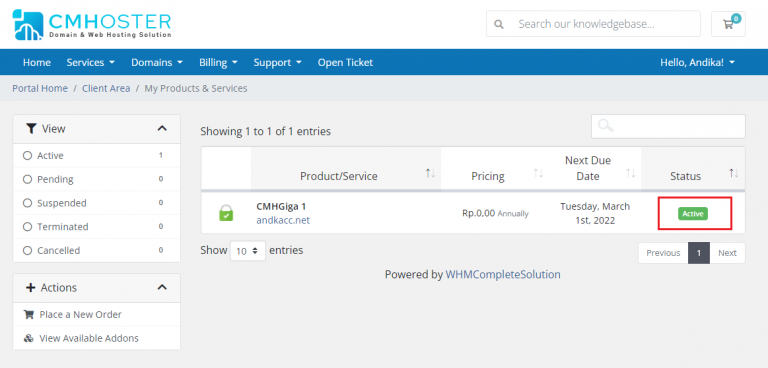Sort by Pricing column arrows

[x=538, y=173]
